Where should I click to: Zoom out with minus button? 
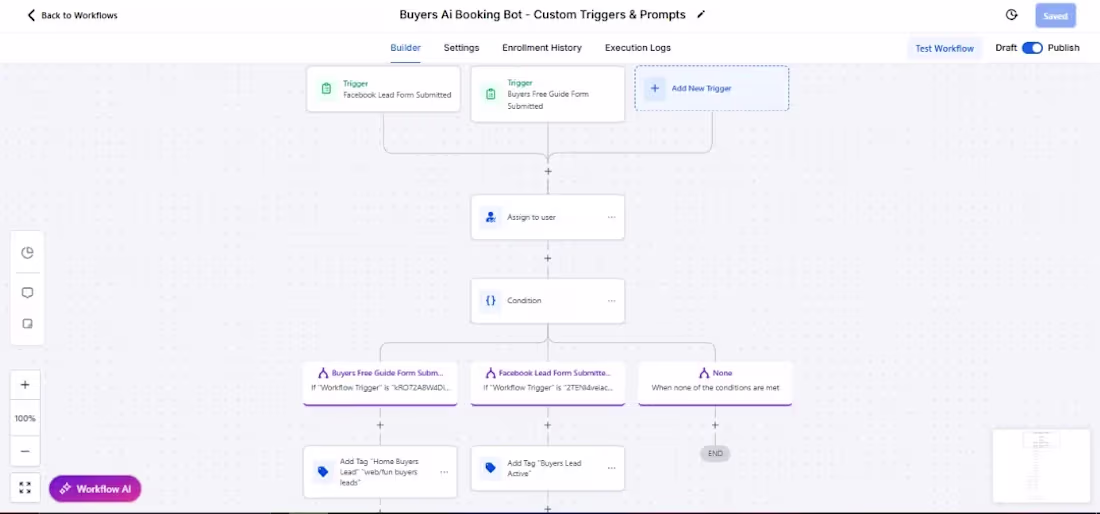tap(25, 452)
